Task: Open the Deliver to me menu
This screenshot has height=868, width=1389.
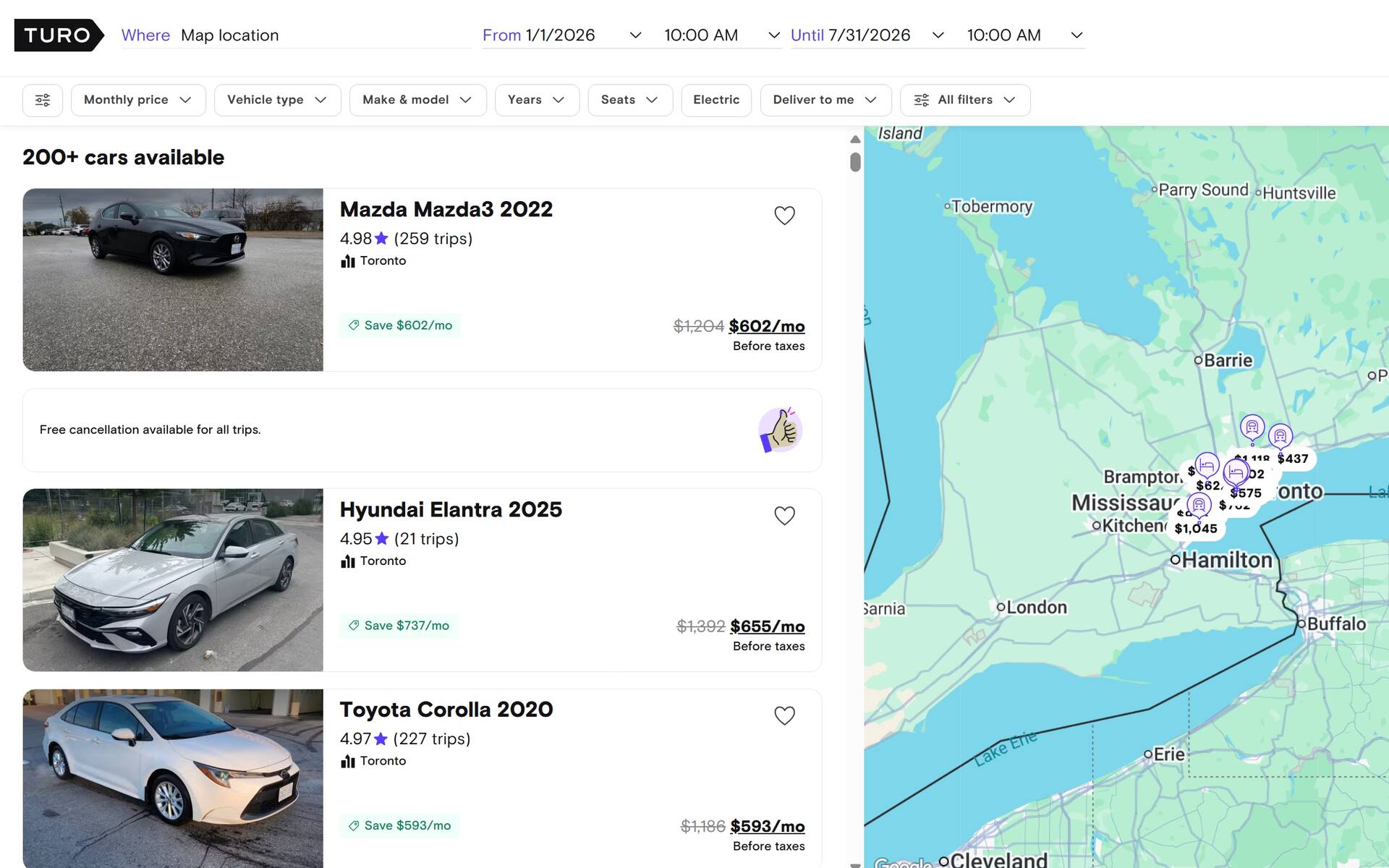Action: [825, 100]
